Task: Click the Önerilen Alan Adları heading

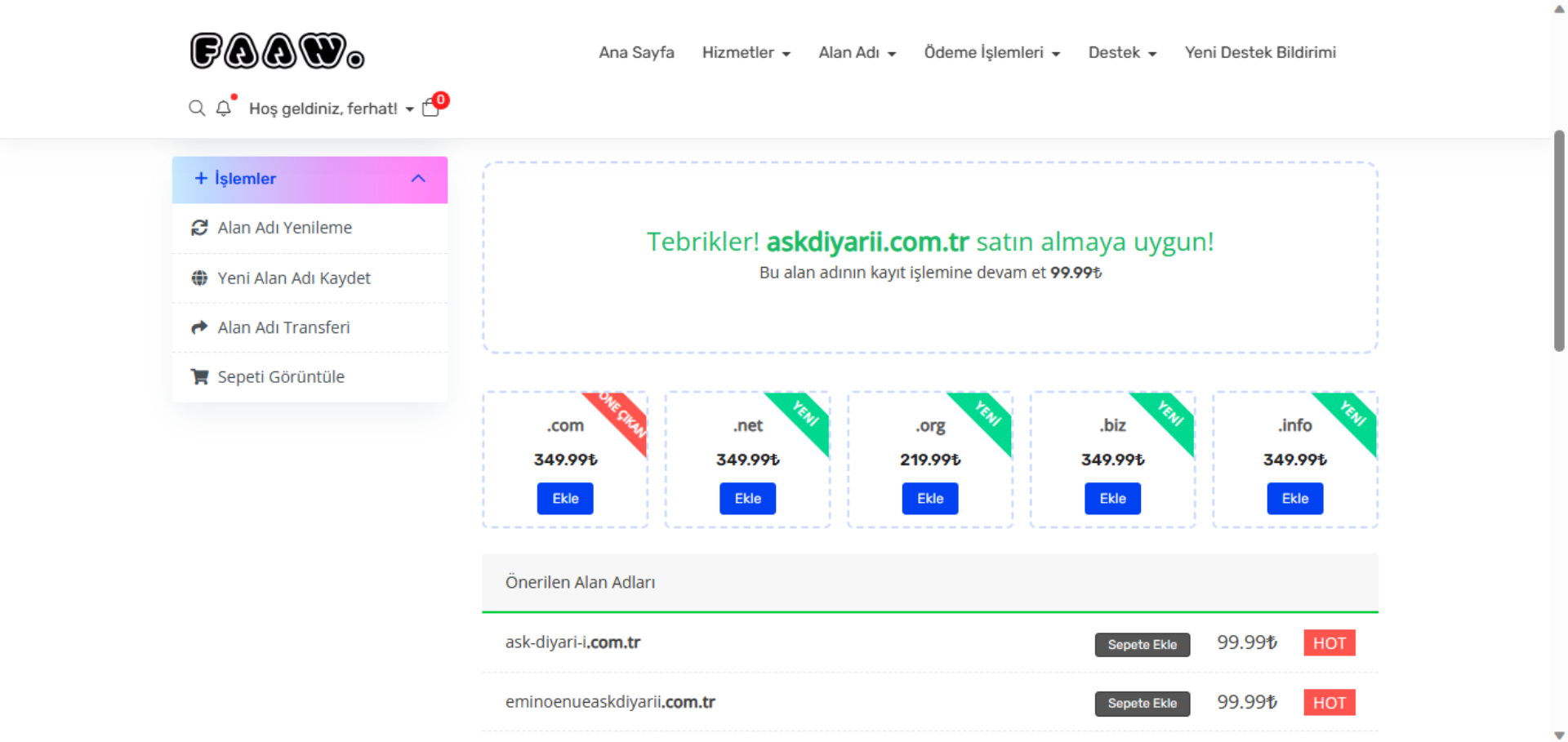Action: coord(580,582)
